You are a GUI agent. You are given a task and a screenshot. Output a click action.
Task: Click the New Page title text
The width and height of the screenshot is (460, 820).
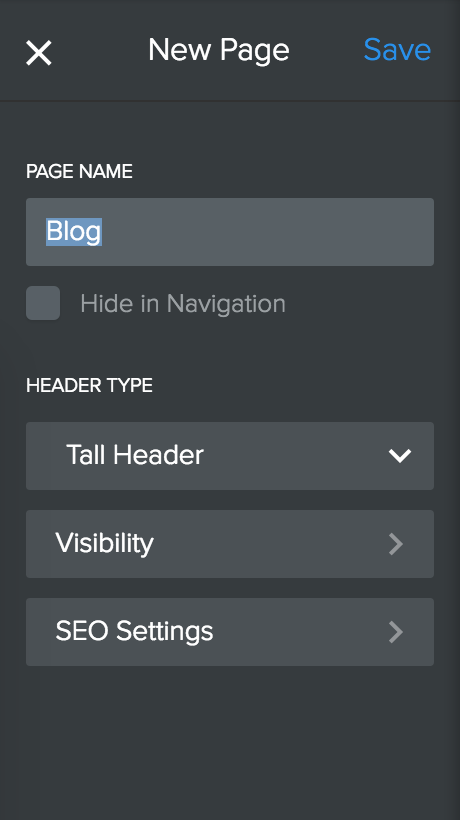coord(218,51)
